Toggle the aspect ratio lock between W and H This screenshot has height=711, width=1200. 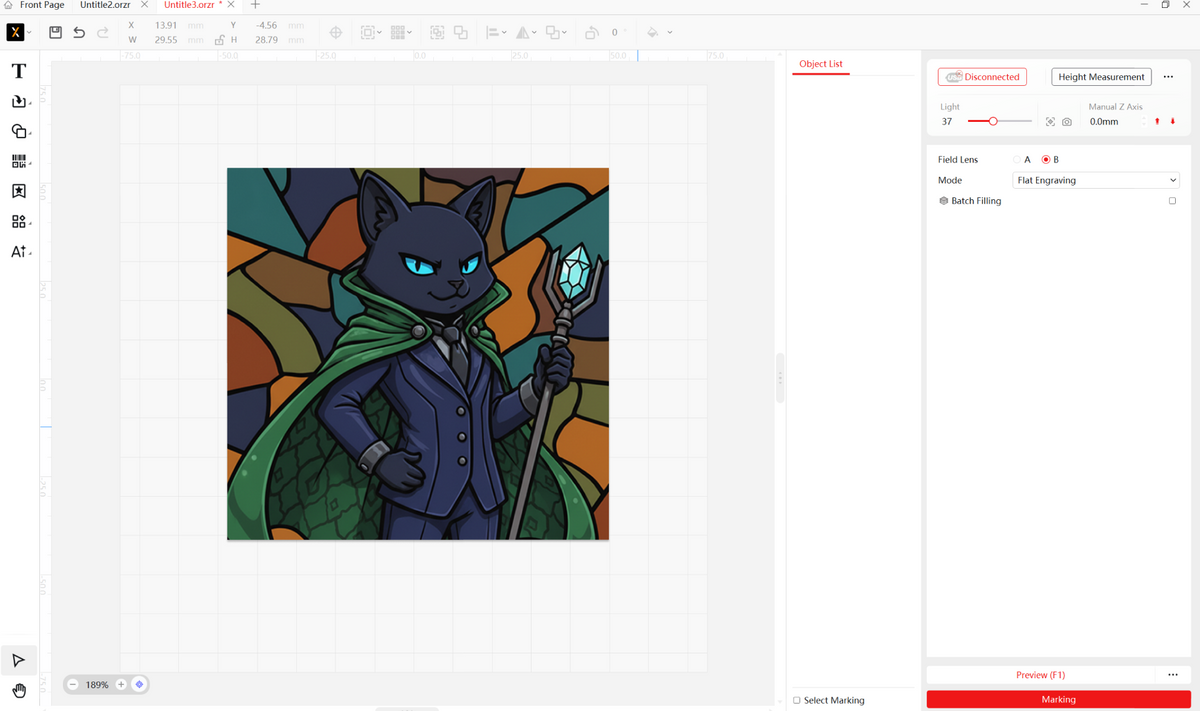point(219,39)
